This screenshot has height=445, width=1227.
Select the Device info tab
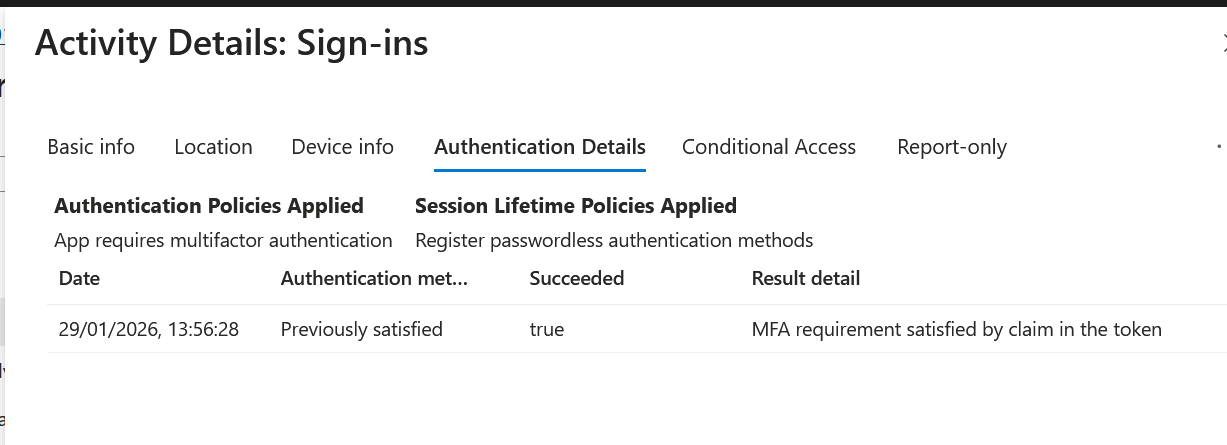click(342, 147)
